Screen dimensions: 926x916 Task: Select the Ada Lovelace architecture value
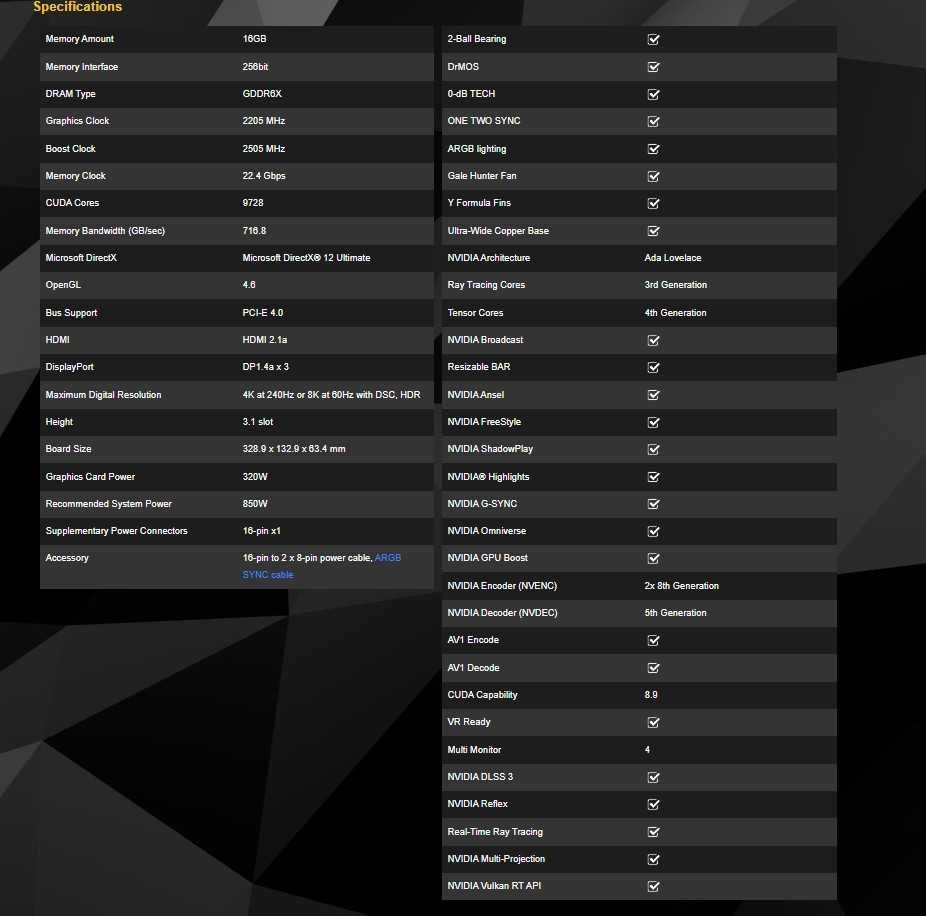(673, 258)
